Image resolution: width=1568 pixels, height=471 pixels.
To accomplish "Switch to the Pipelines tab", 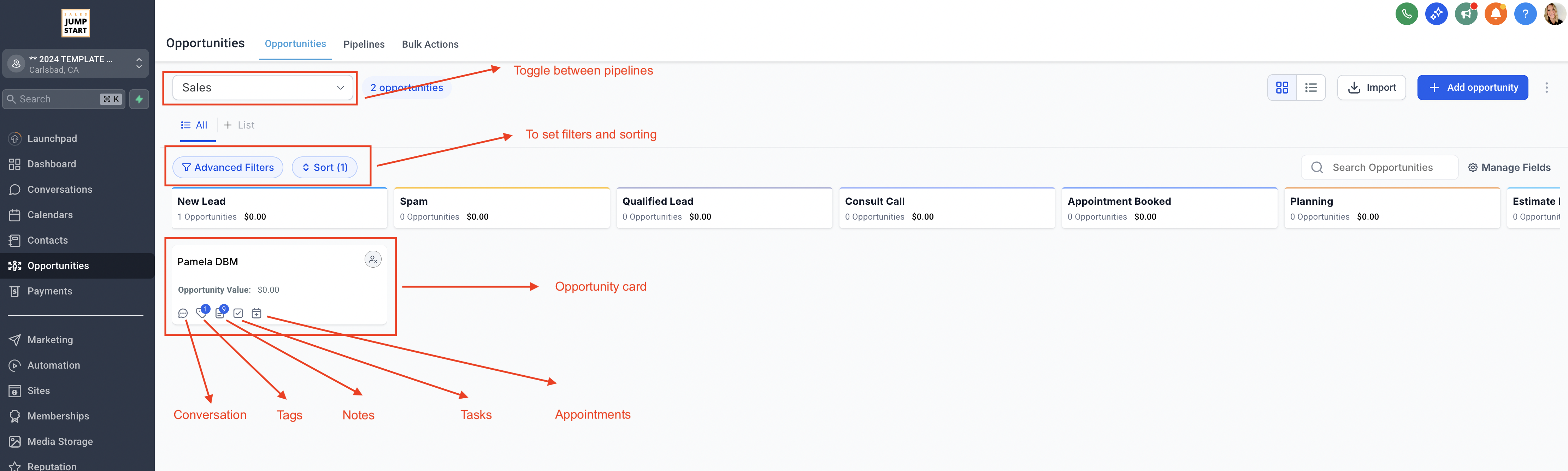I will tap(364, 44).
